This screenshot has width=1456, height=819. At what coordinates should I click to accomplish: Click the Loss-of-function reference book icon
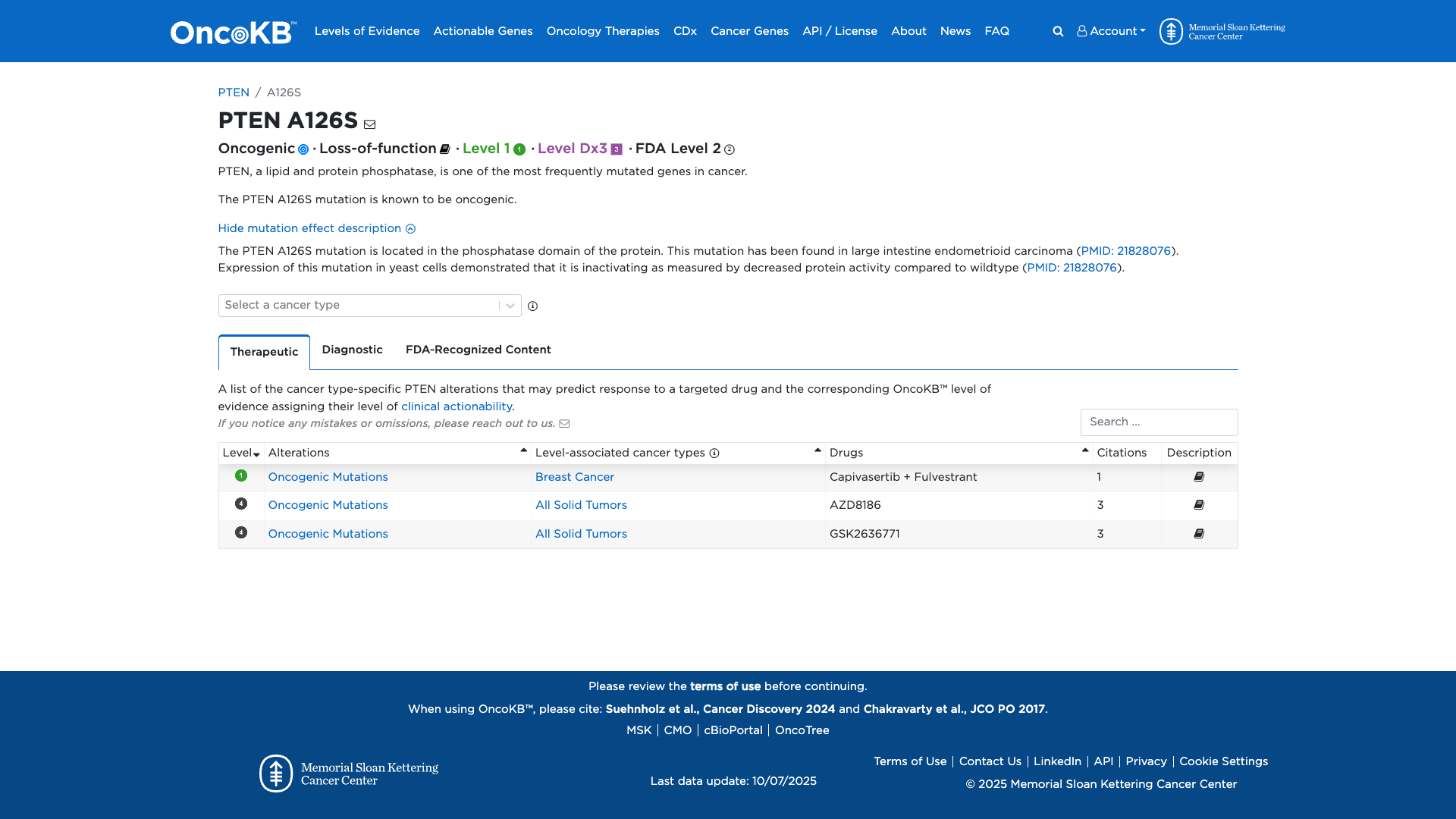444,149
